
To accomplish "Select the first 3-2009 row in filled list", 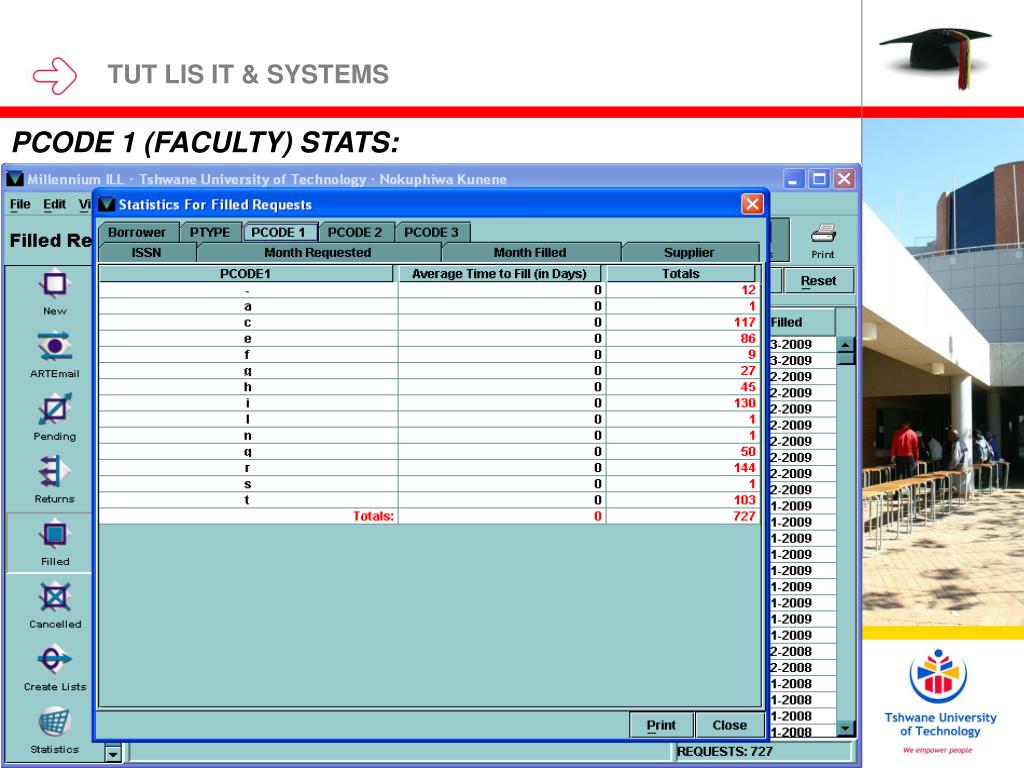I will (x=803, y=344).
